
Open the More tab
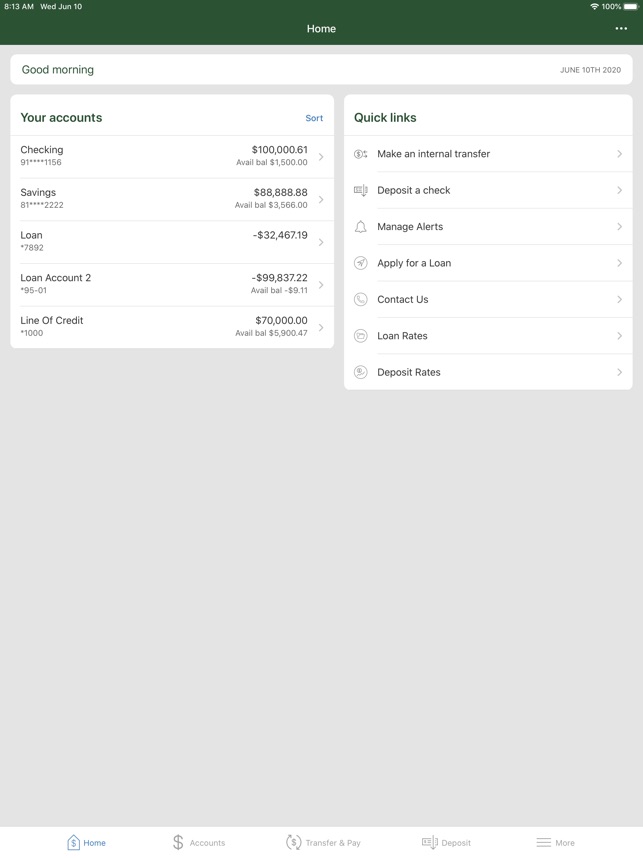[x=555, y=843]
